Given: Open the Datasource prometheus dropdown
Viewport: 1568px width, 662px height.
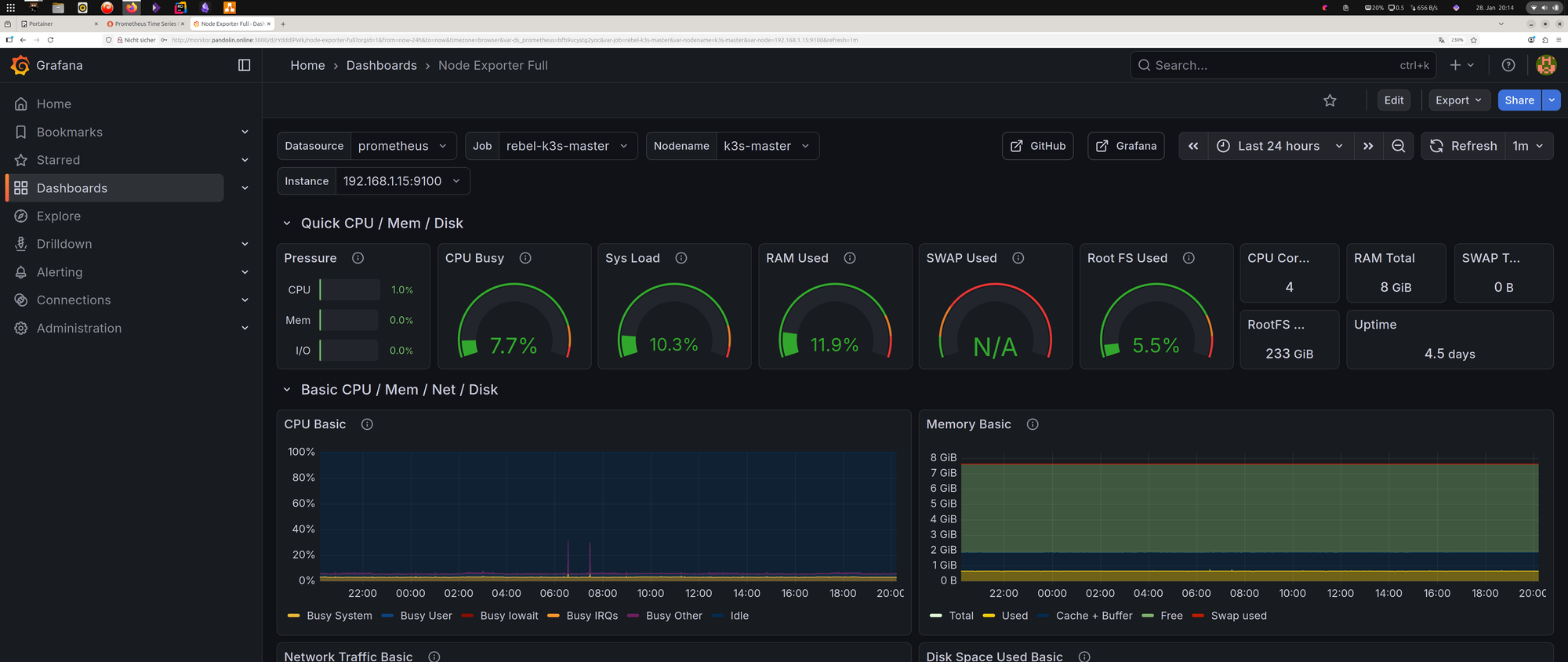Looking at the screenshot, I should pos(401,146).
